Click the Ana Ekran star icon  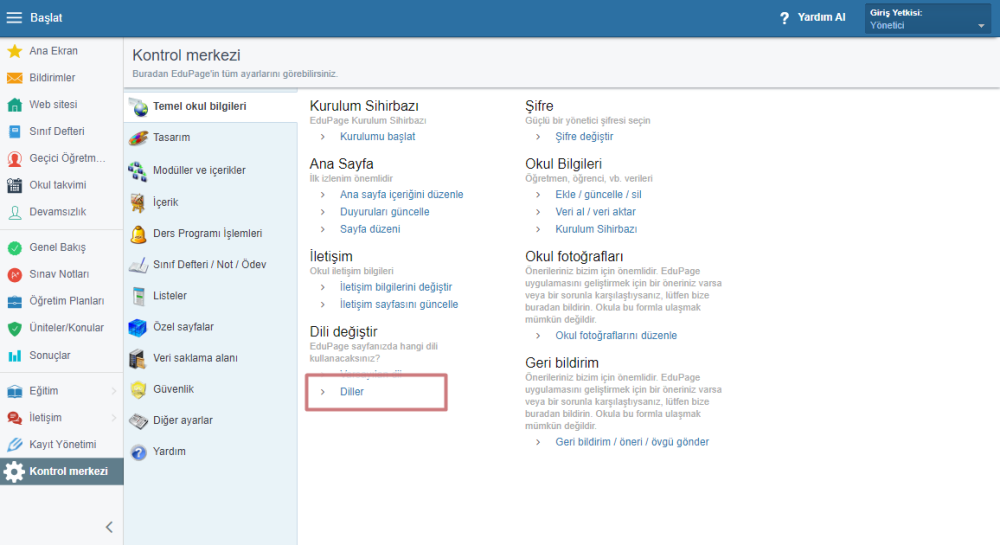[x=14, y=51]
